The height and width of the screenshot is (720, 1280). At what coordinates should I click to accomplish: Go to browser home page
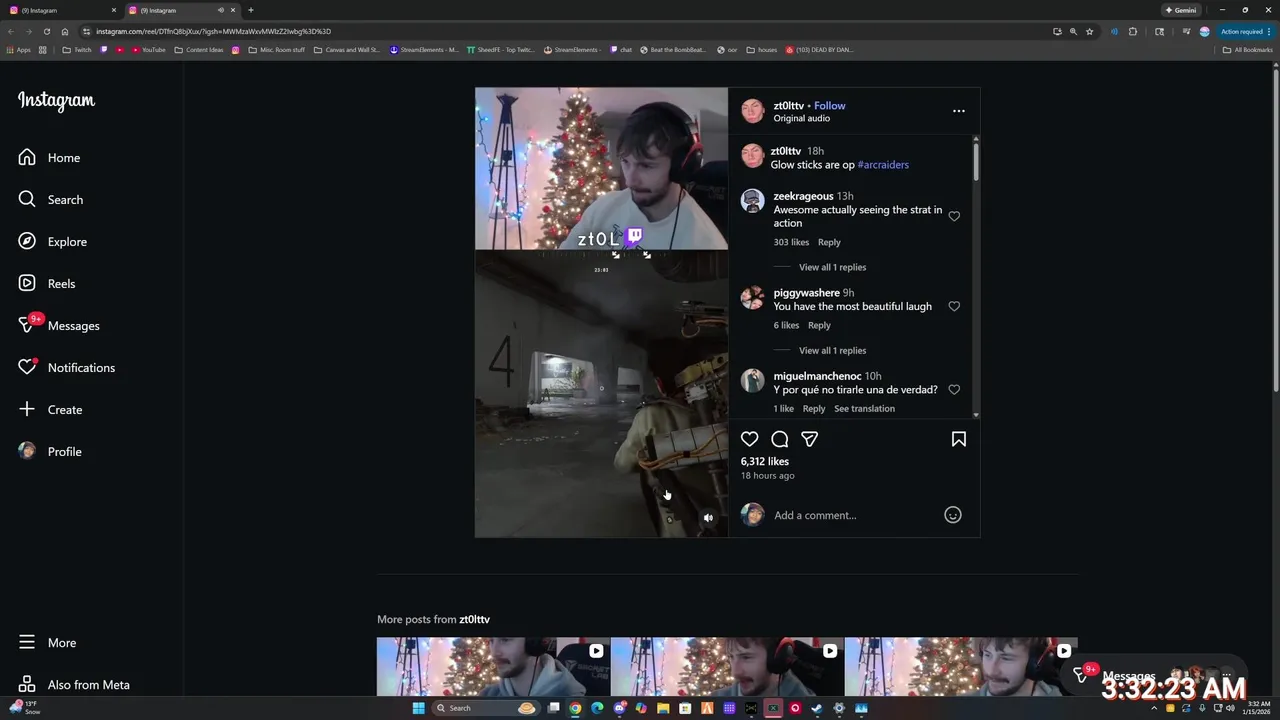pos(65,31)
